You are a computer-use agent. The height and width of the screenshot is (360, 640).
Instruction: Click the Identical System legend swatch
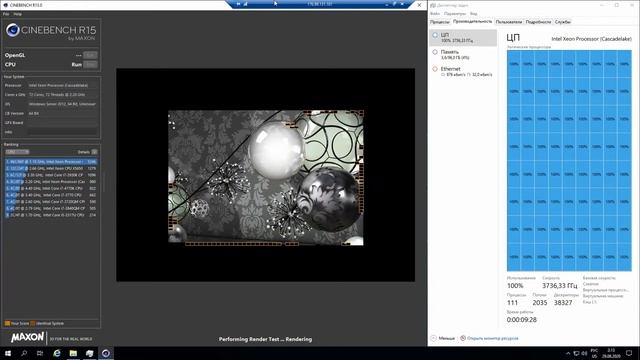[x=33, y=323]
